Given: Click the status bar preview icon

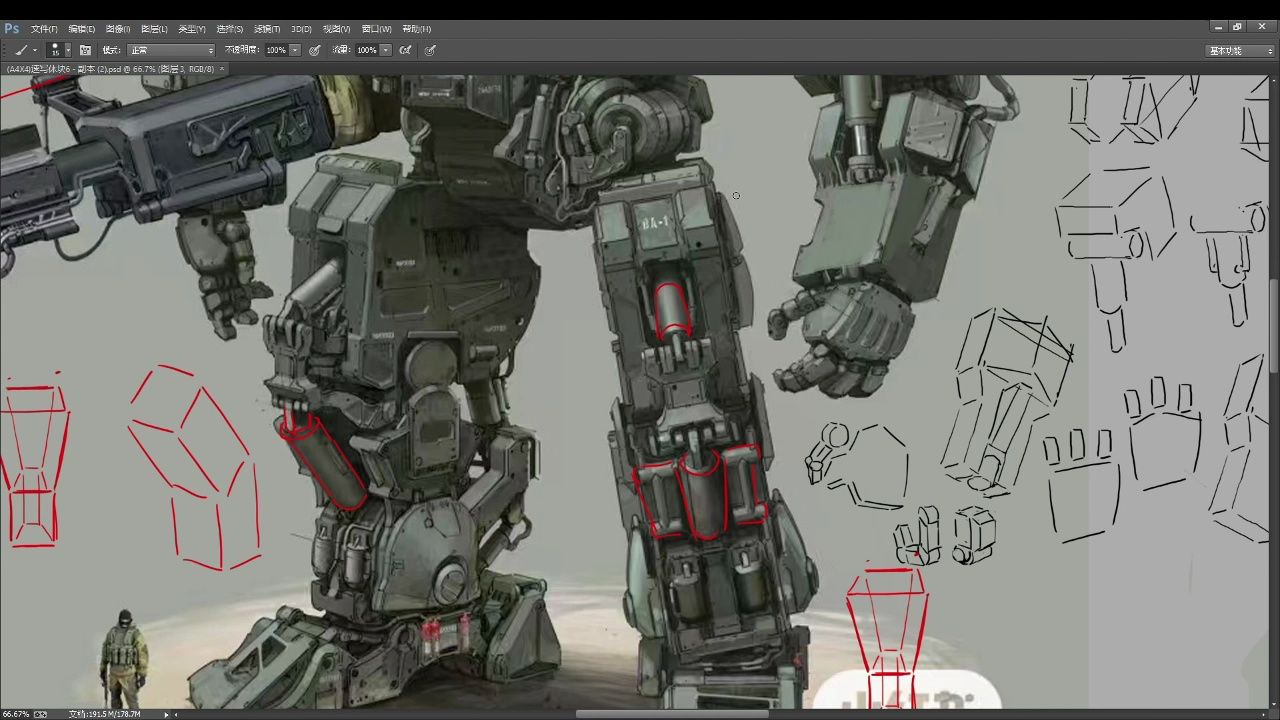Looking at the screenshot, I should [x=41, y=714].
